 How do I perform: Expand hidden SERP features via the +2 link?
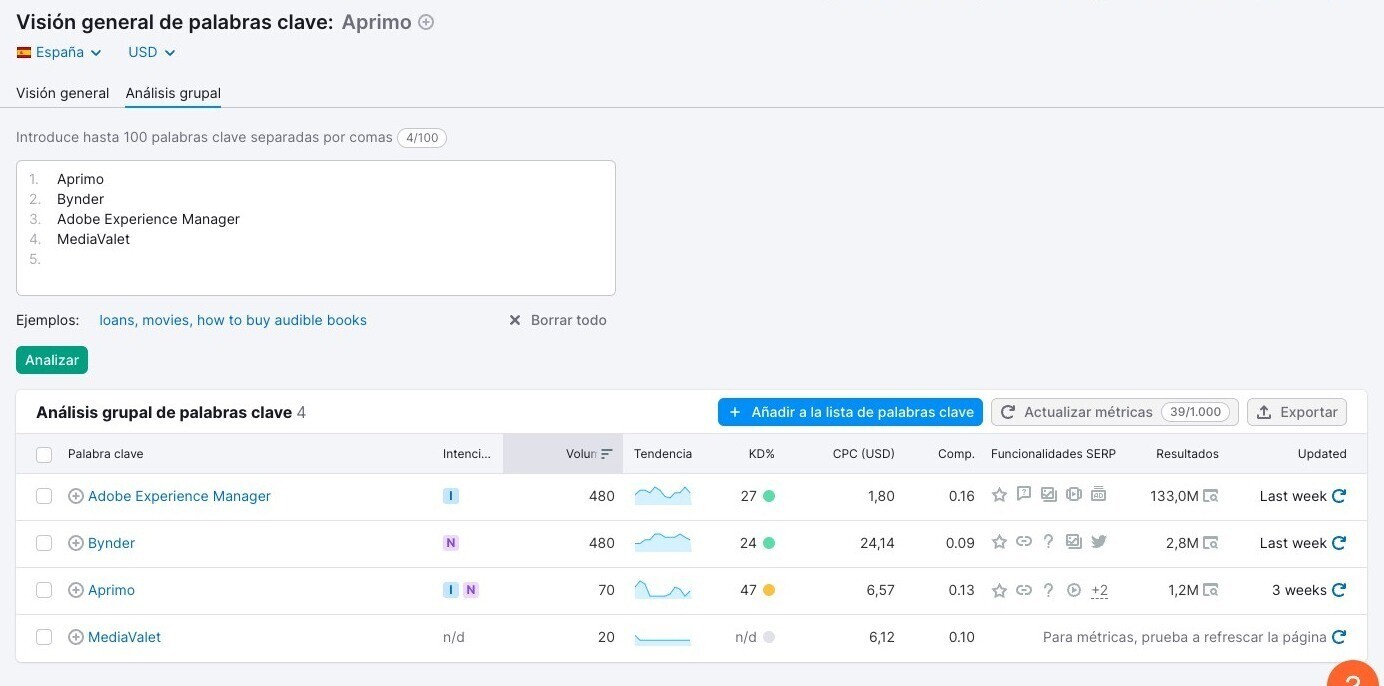1099,590
